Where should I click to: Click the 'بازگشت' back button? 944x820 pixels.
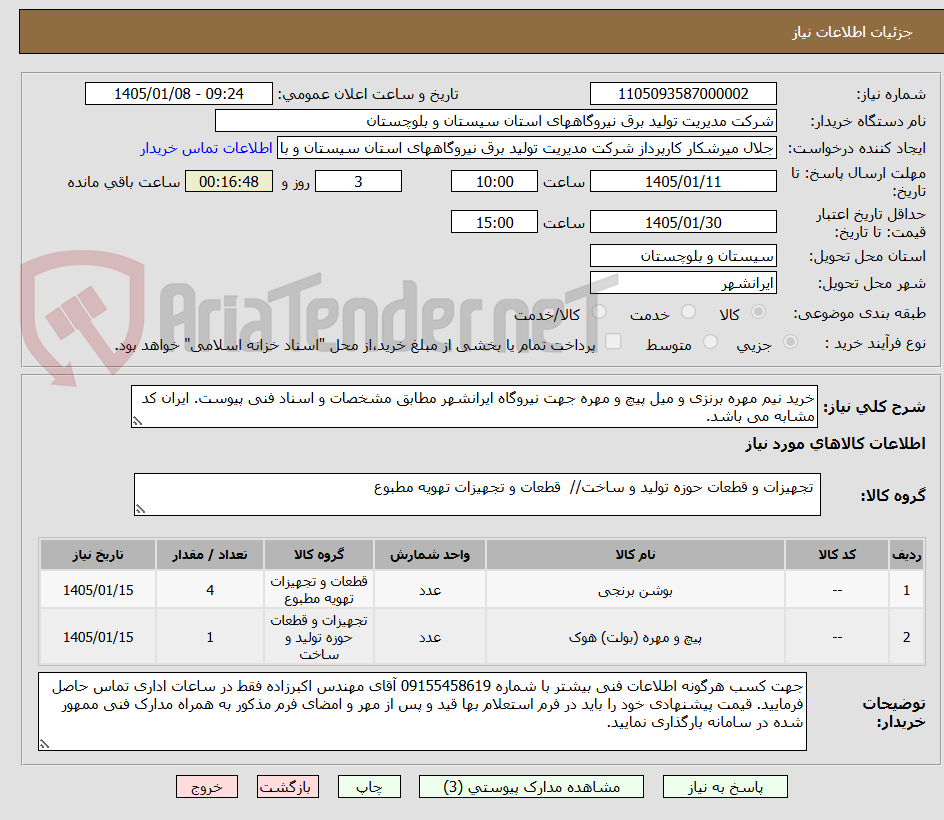(x=288, y=787)
